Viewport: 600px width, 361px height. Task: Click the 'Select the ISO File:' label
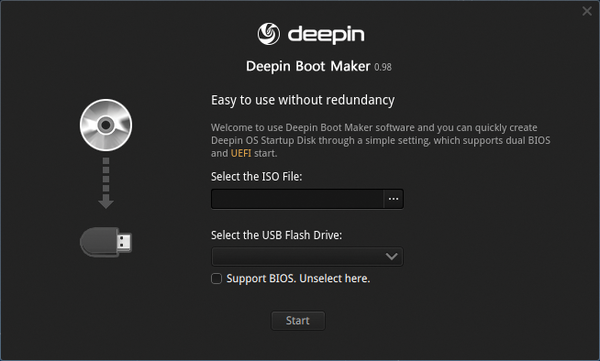coord(256,176)
